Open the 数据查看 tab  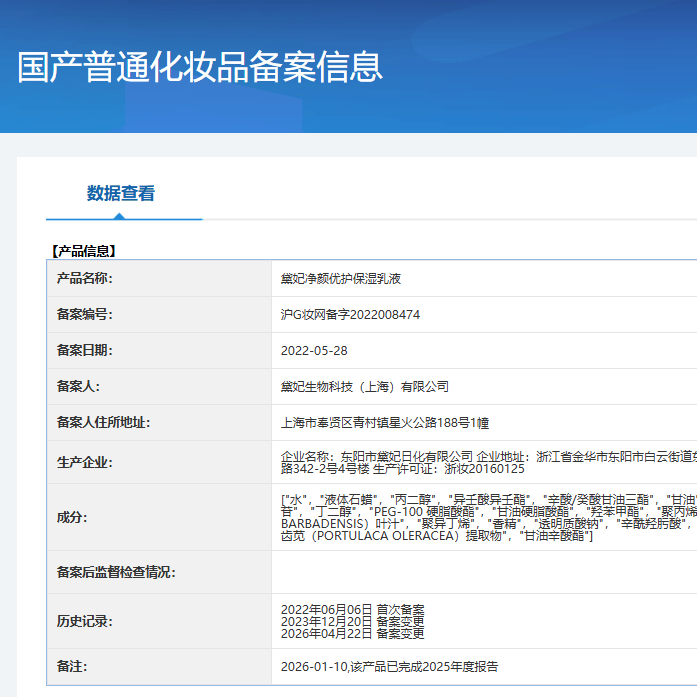(120, 193)
